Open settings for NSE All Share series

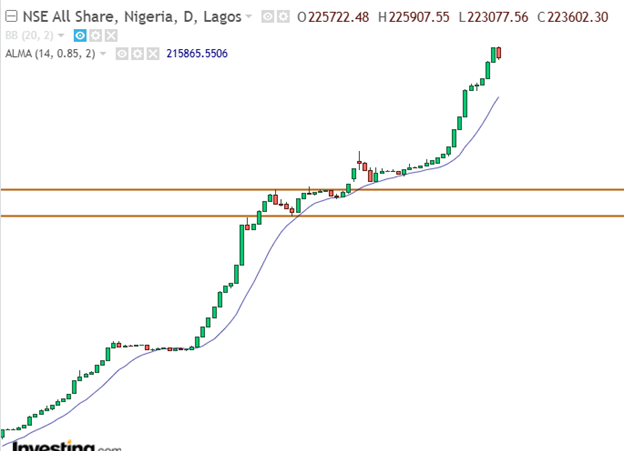click(283, 17)
